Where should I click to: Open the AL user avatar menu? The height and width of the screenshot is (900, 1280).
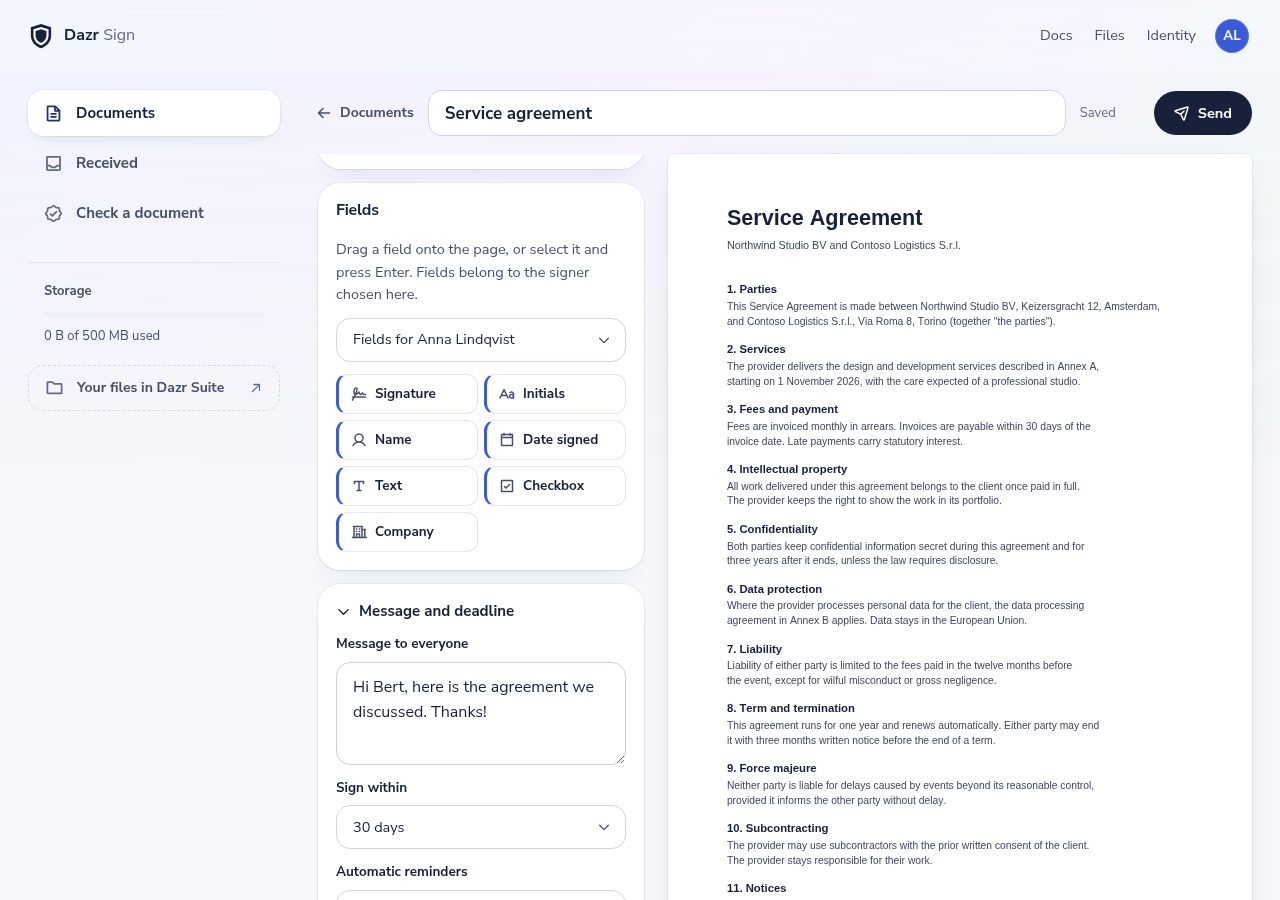coord(1232,36)
